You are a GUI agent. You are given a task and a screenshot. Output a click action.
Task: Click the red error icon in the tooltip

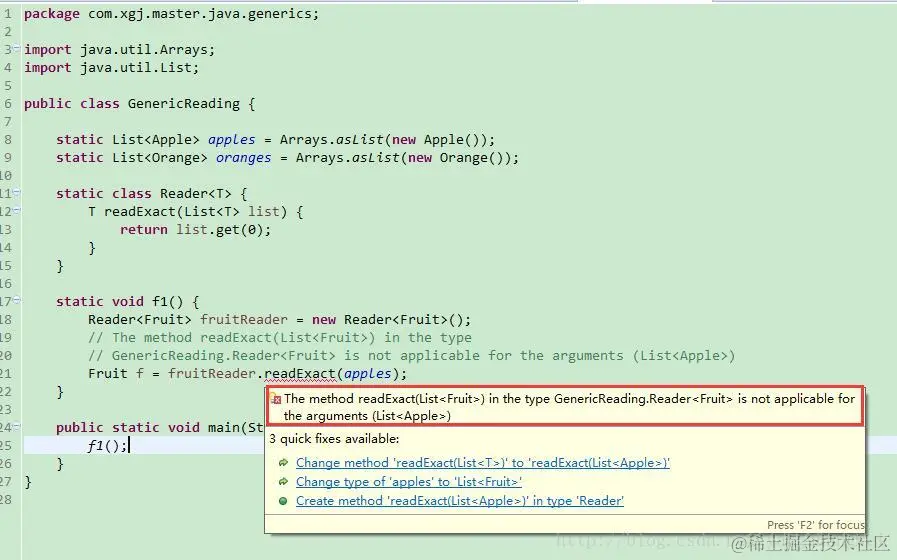tap(276, 399)
